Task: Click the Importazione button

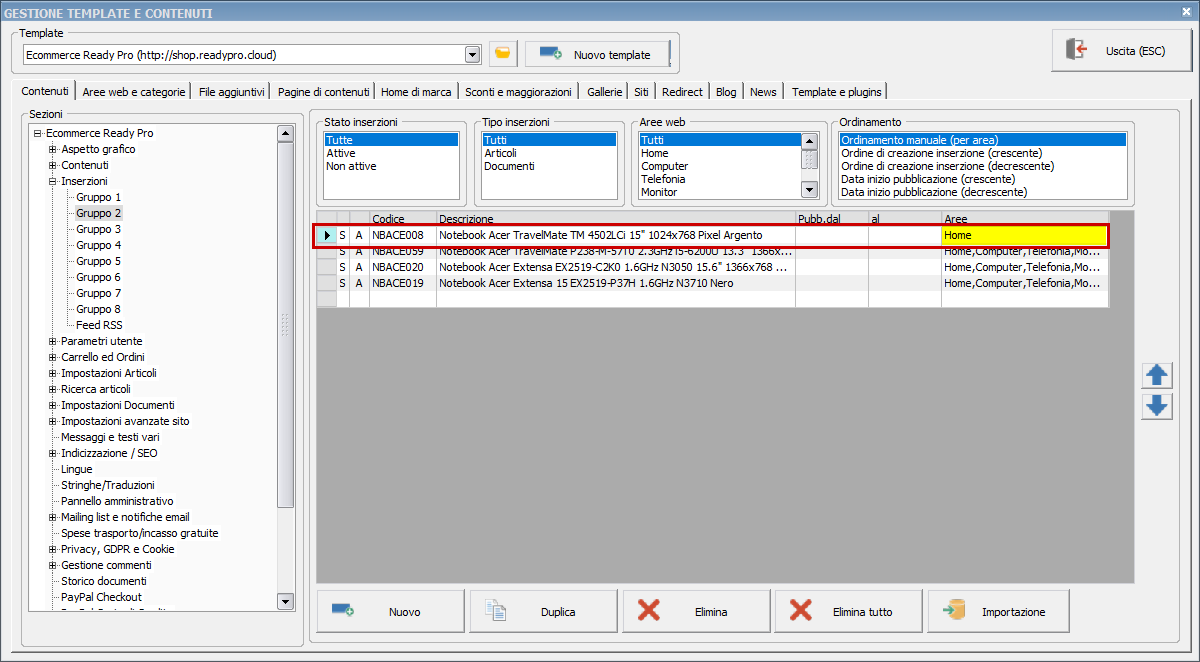Action: (1000, 612)
